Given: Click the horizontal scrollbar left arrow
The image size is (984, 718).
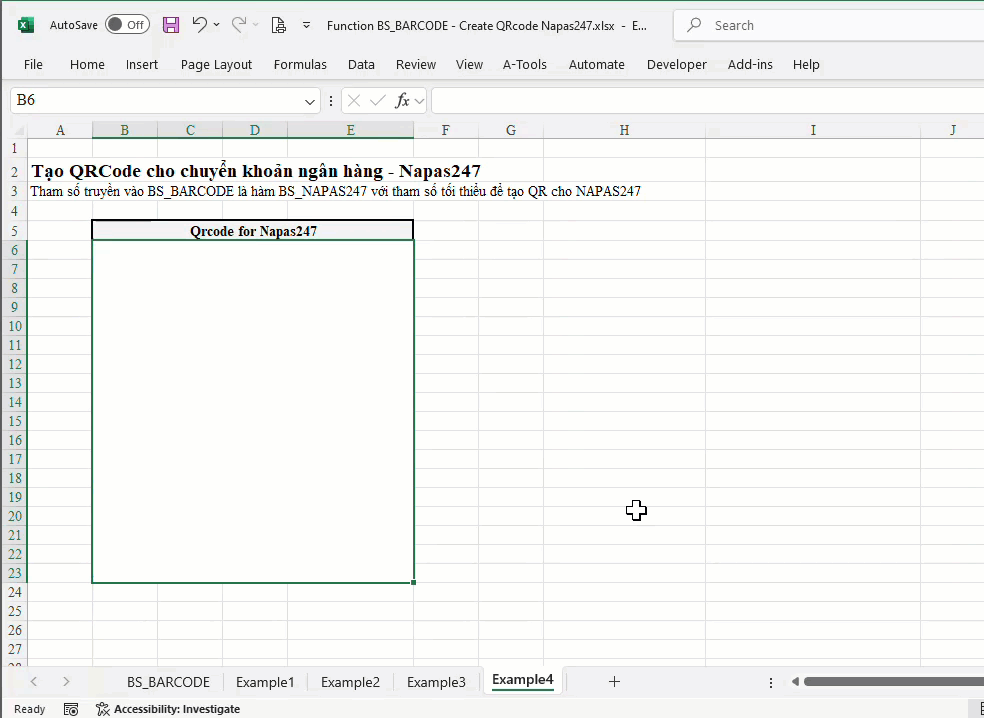Looking at the screenshot, I should (x=795, y=682).
